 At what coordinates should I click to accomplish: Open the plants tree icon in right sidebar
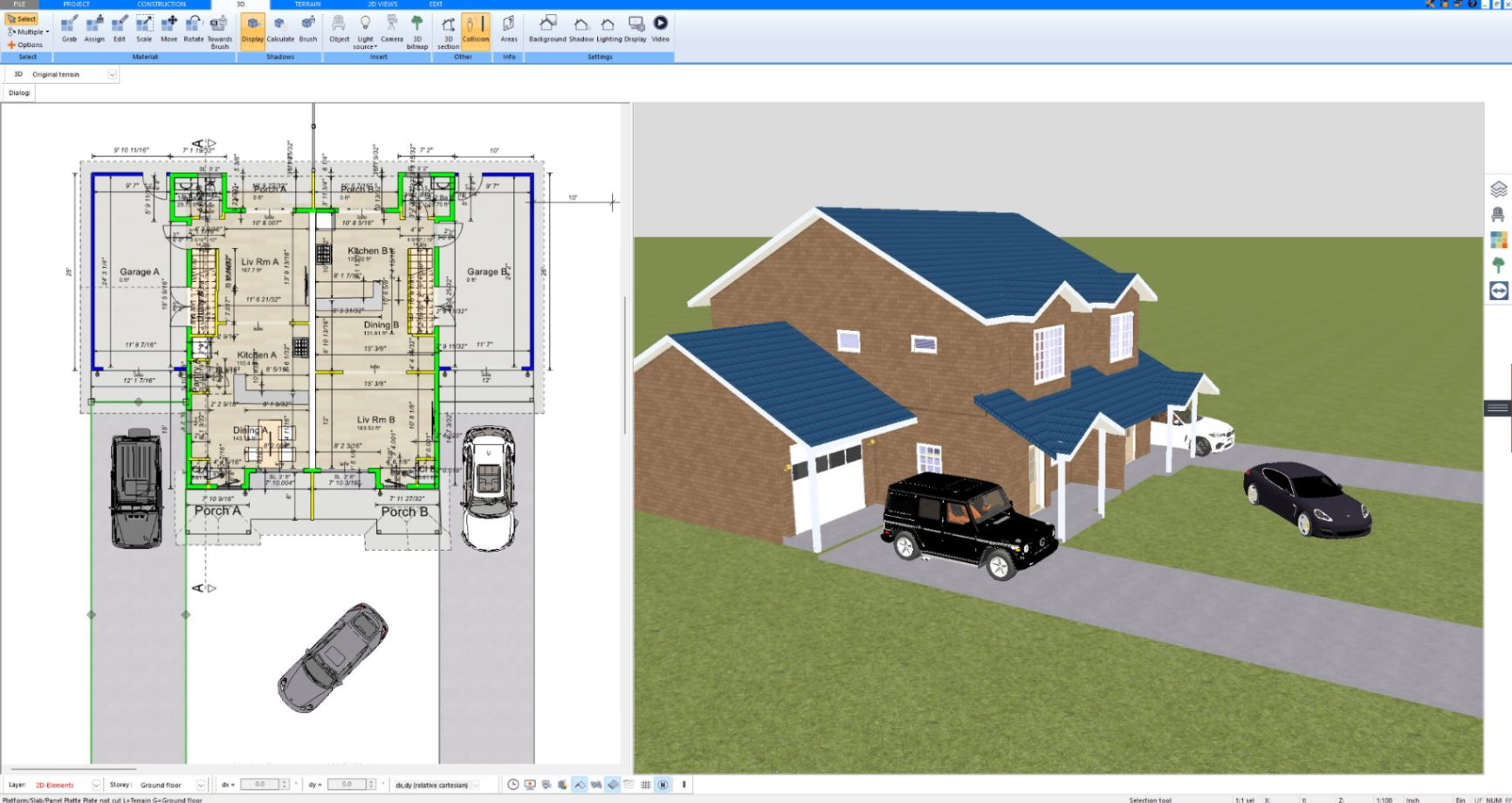click(1499, 264)
